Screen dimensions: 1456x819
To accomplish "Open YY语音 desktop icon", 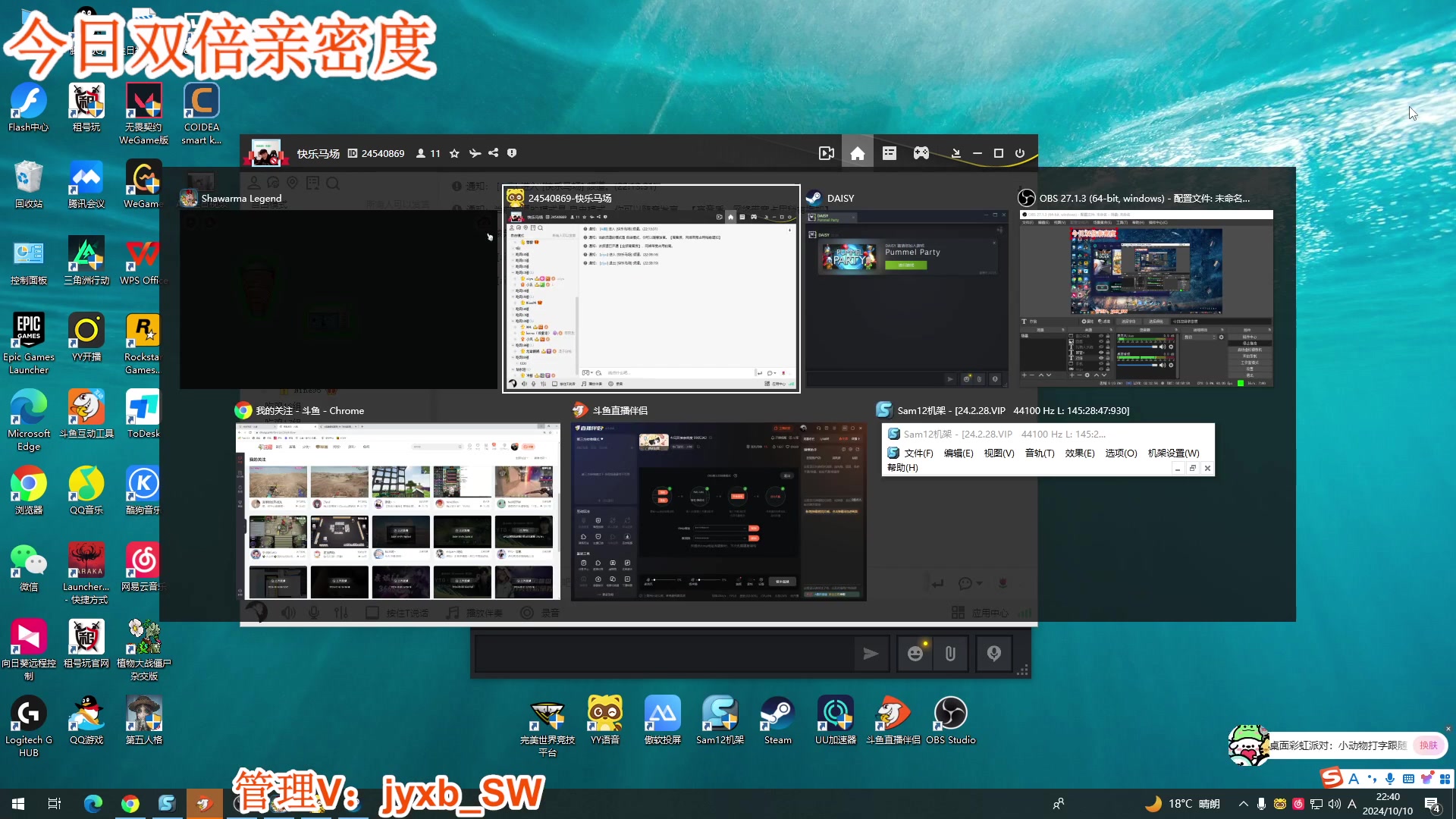I will tap(605, 720).
